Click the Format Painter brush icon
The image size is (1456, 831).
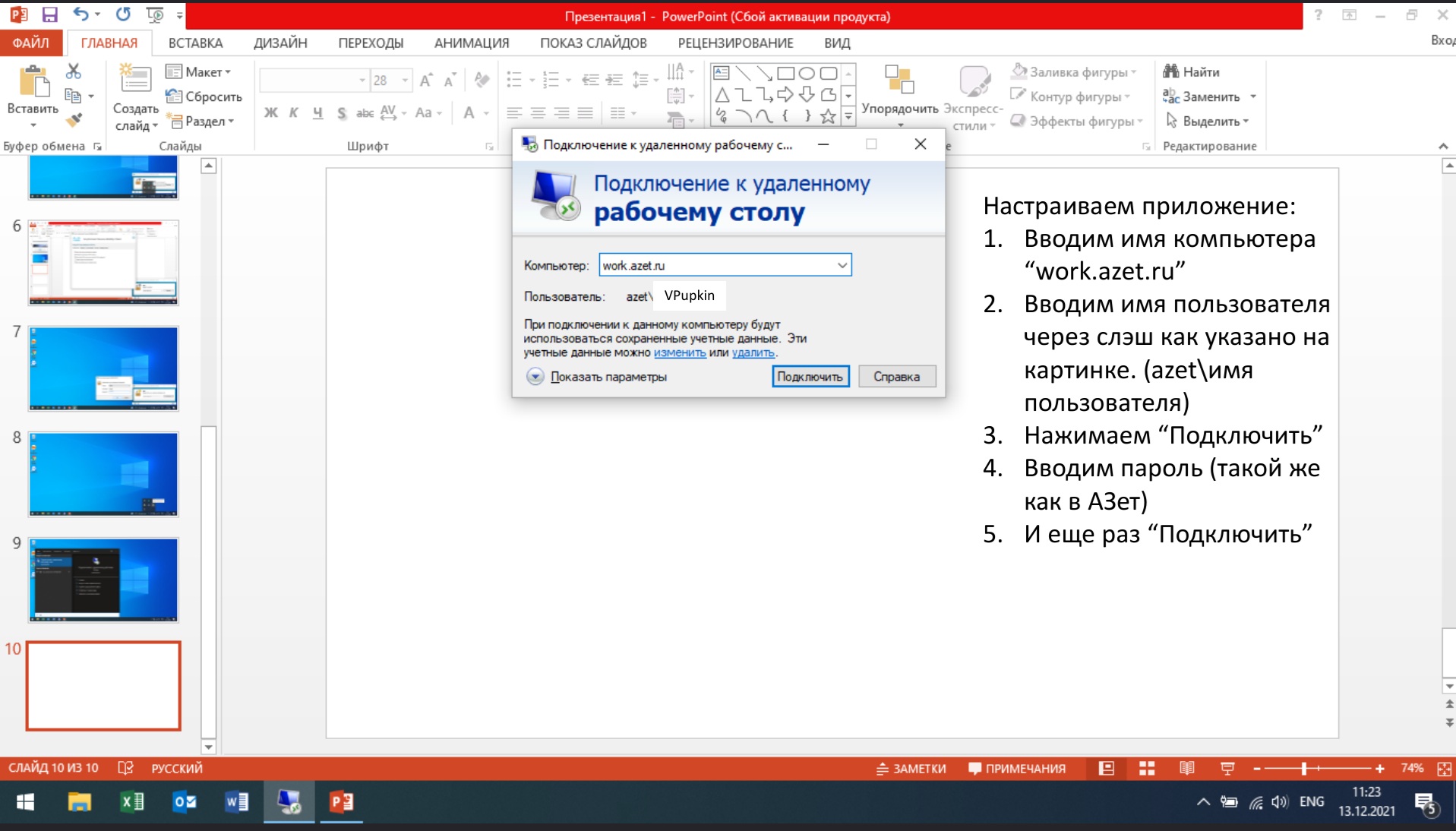(x=74, y=120)
